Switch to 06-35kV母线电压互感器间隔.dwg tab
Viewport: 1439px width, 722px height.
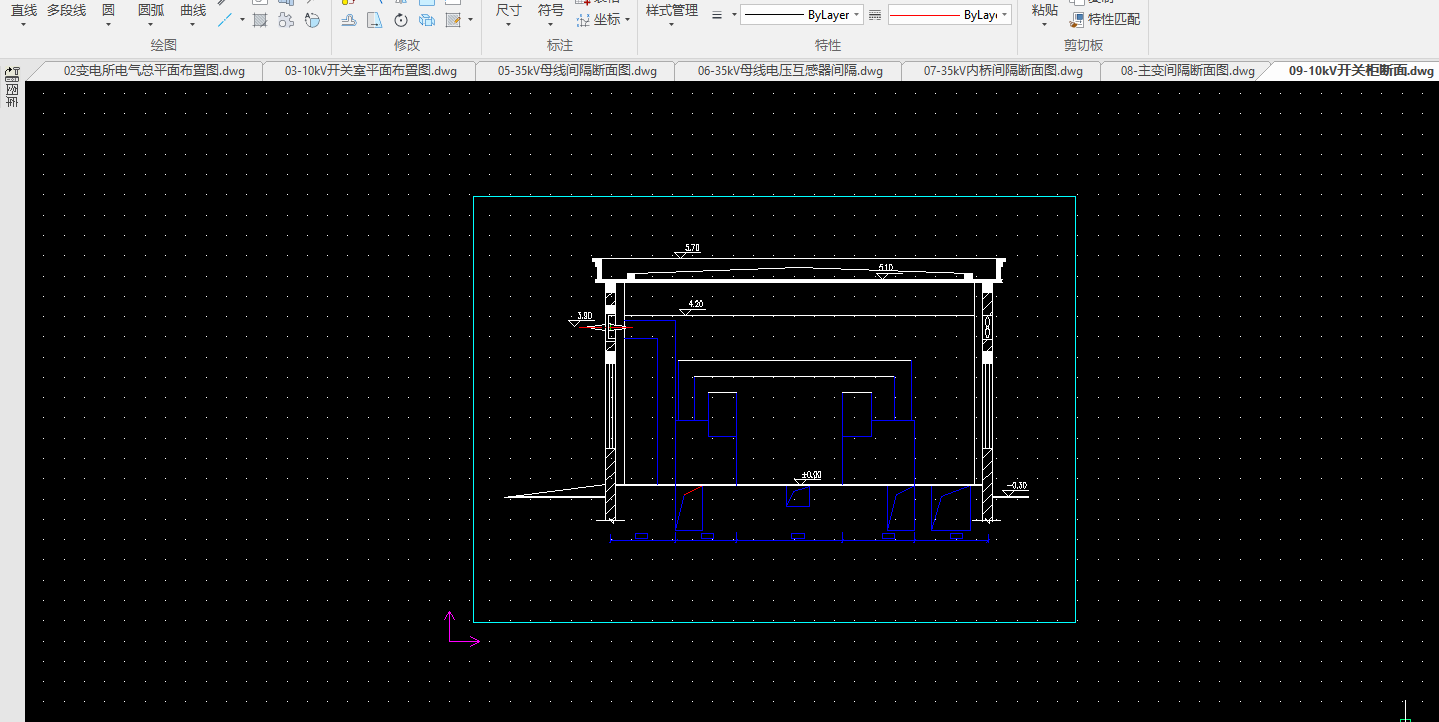click(790, 71)
